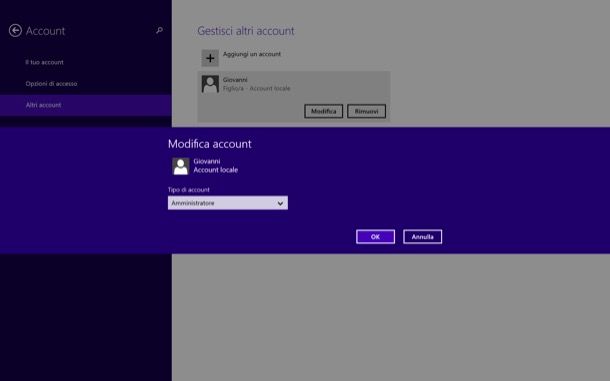This screenshot has height=381, width=610.
Task: Go back using the Account arrow icon
Action: coord(15,30)
